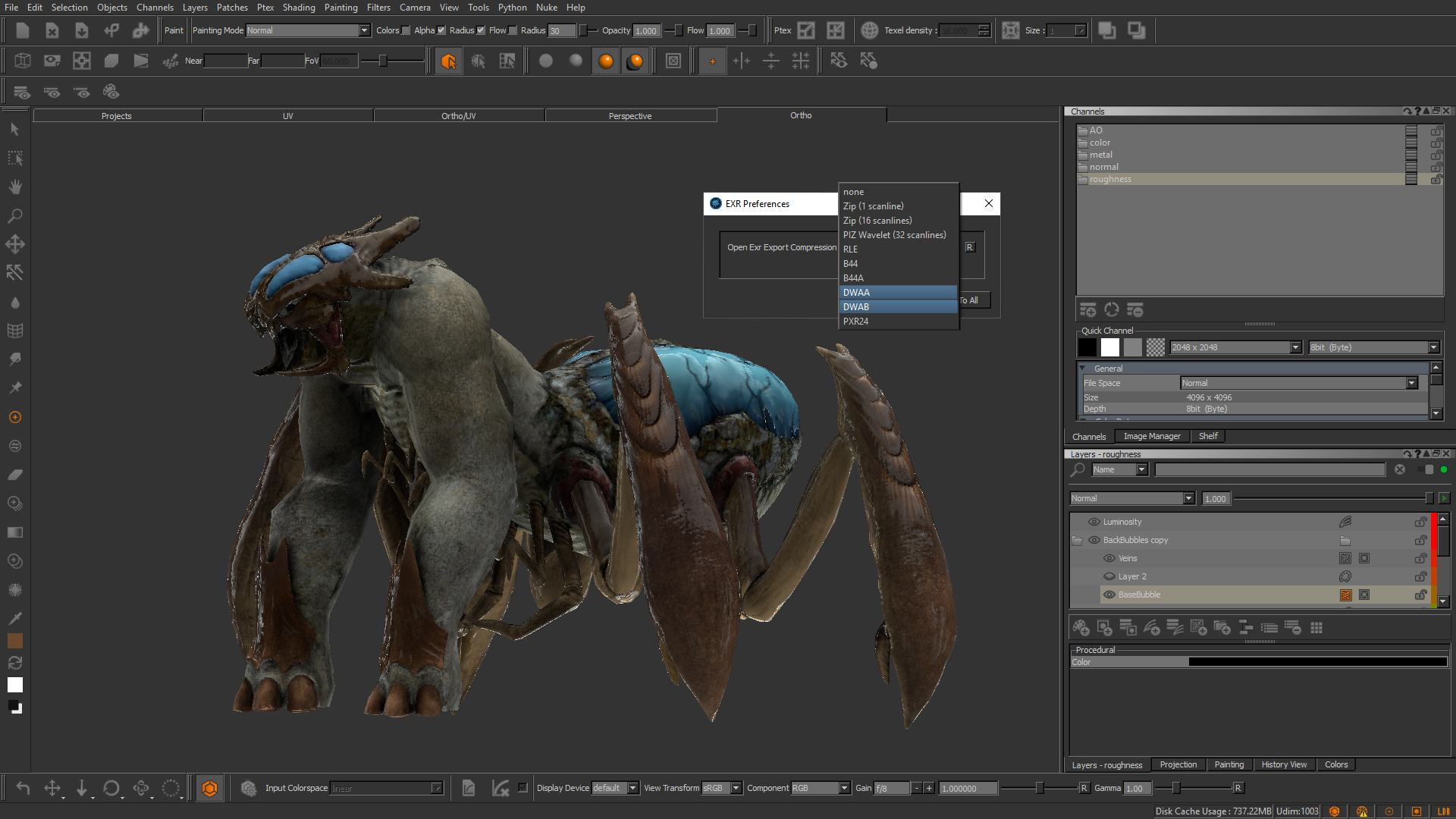
Task: Open Quick Channel 8bit depth dropdown
Action: point(1374,347)
